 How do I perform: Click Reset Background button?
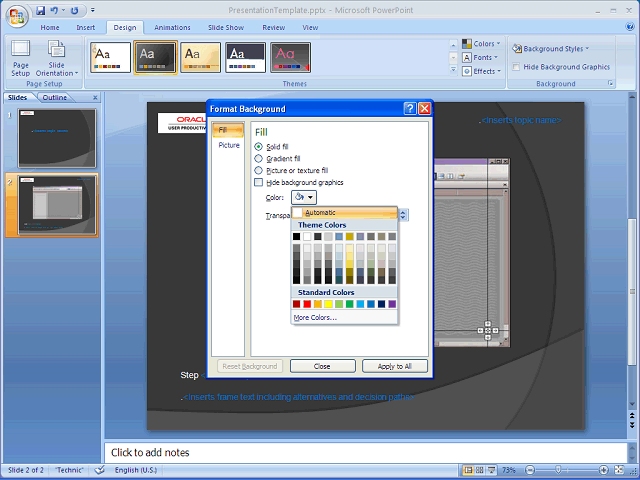click(250, 366)
